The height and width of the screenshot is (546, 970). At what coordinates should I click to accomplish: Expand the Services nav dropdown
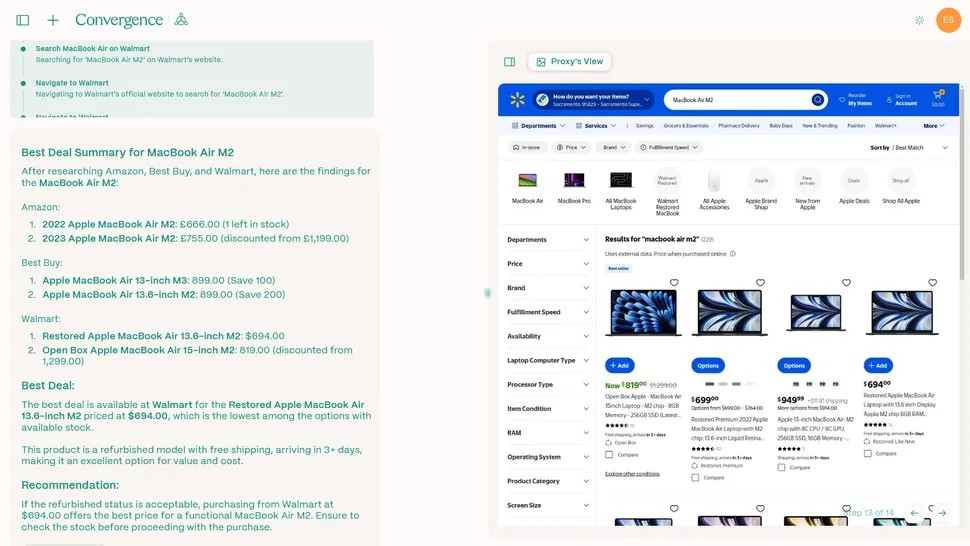click(596, 126)
